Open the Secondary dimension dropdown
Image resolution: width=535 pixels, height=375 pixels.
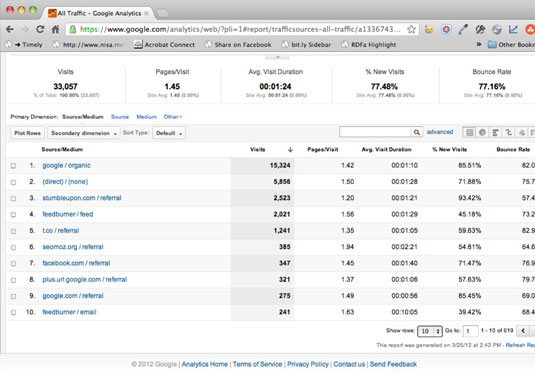pos(84,133)
